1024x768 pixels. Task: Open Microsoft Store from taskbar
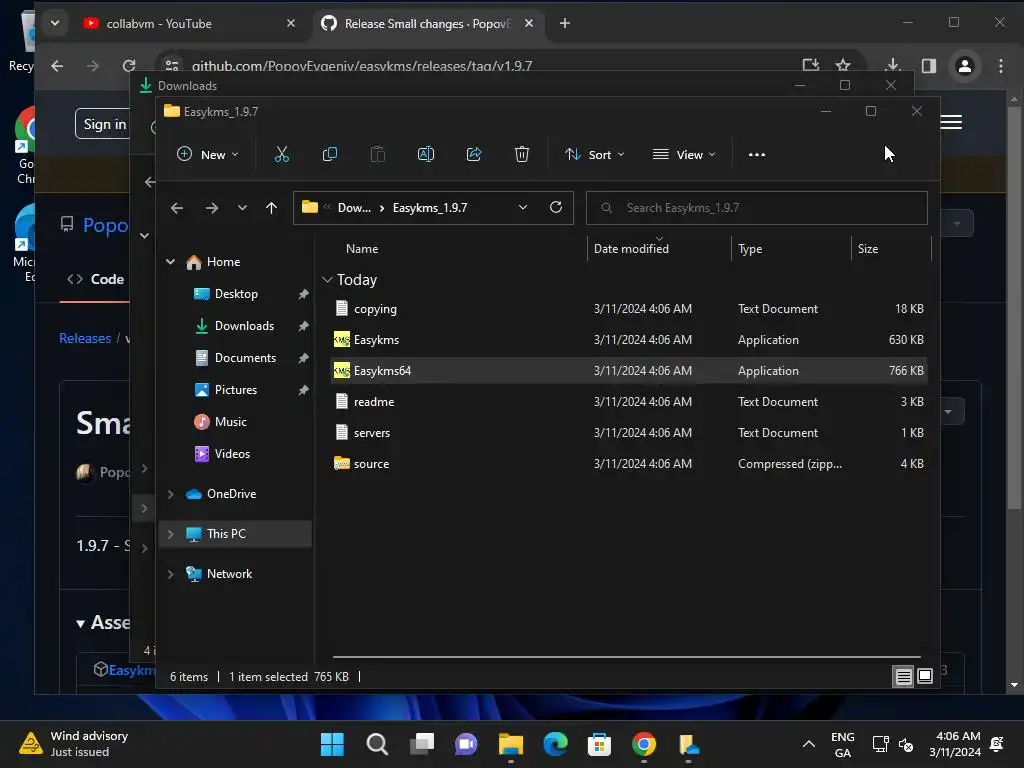599,744
